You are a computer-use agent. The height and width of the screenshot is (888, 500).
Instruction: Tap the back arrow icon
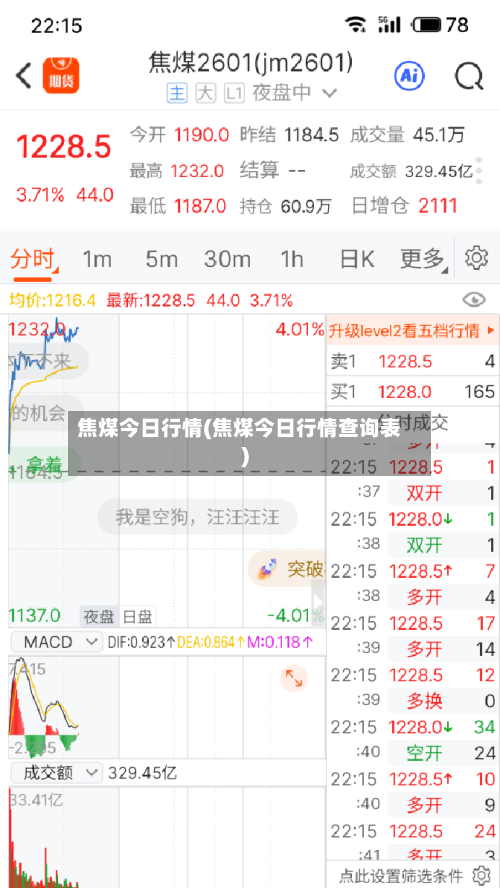tap(23, 76)
